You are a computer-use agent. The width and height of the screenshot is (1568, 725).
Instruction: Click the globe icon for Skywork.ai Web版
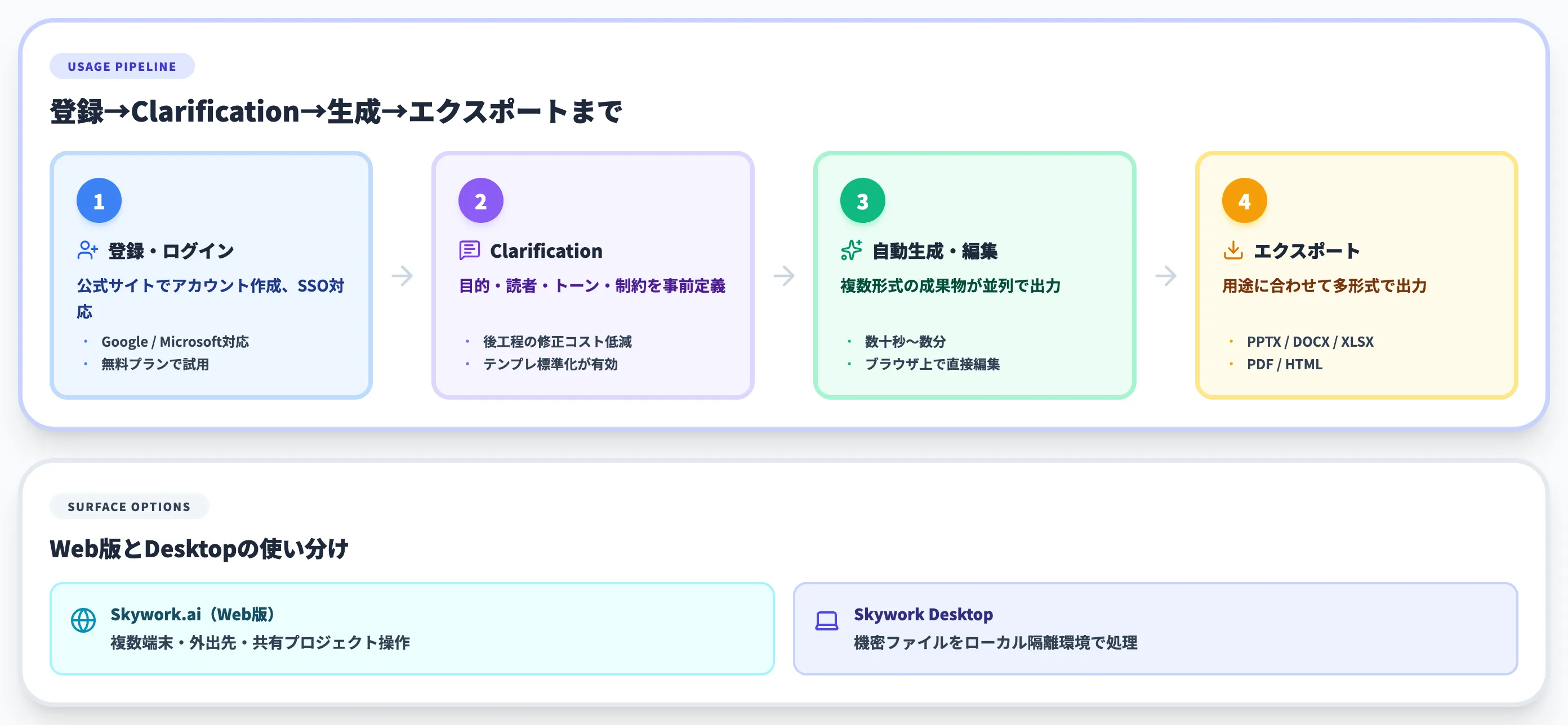pyautogui.click(x=83, y=620)
